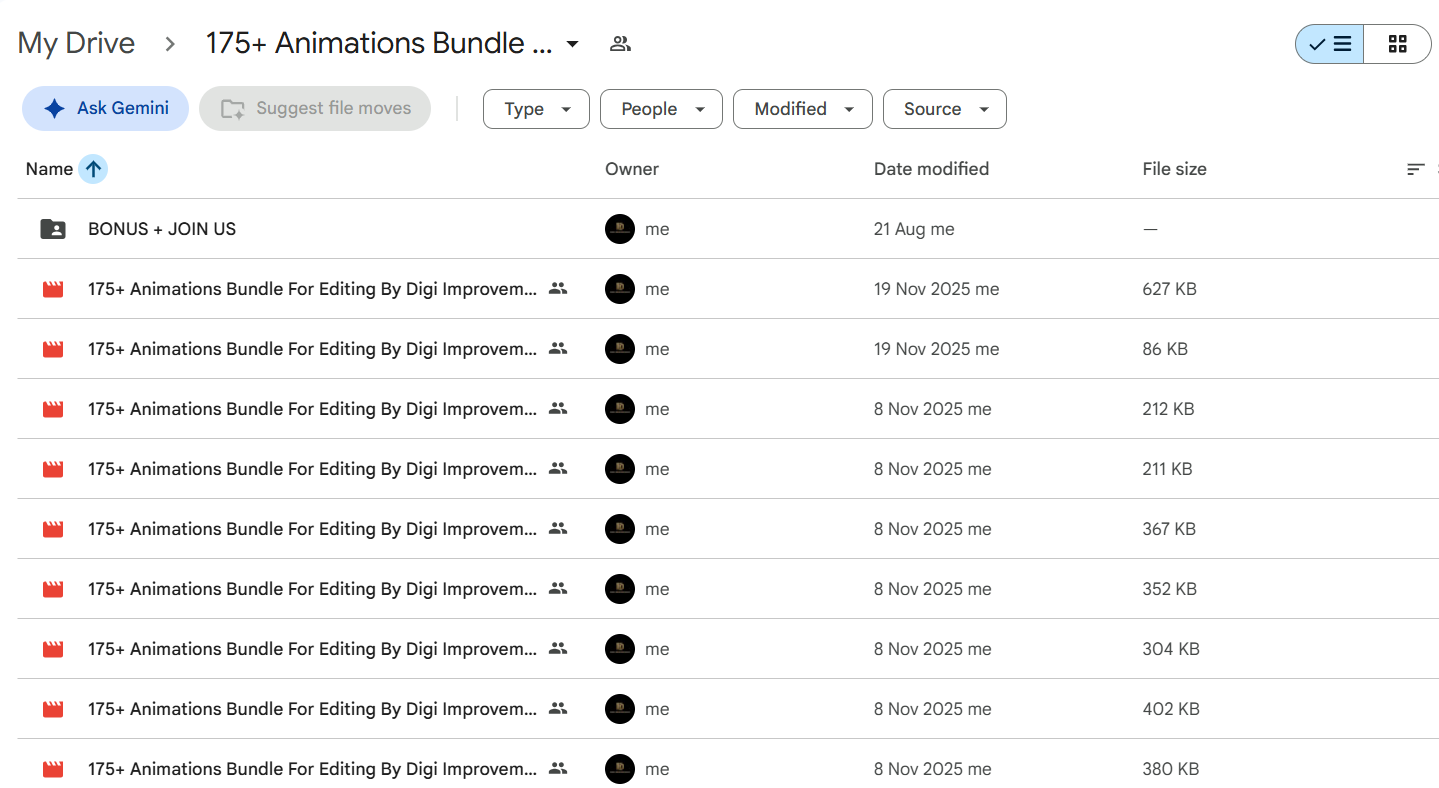Open the sort options icon right of File size
The width and height of the screenshot is (1439, 788).
pos(1415,169)
